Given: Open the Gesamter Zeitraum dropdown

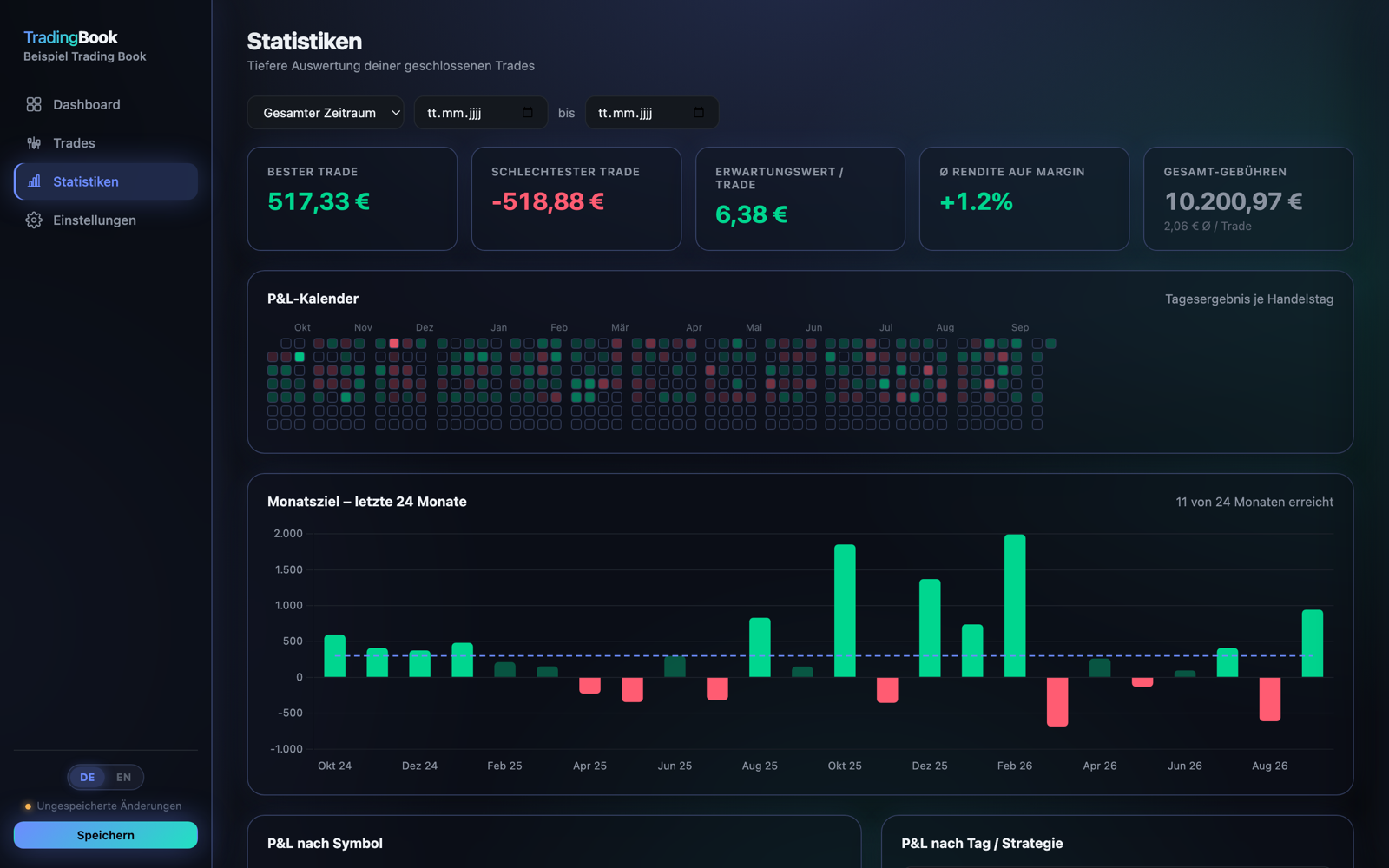Looking at the screenshot, I should 326,113.
